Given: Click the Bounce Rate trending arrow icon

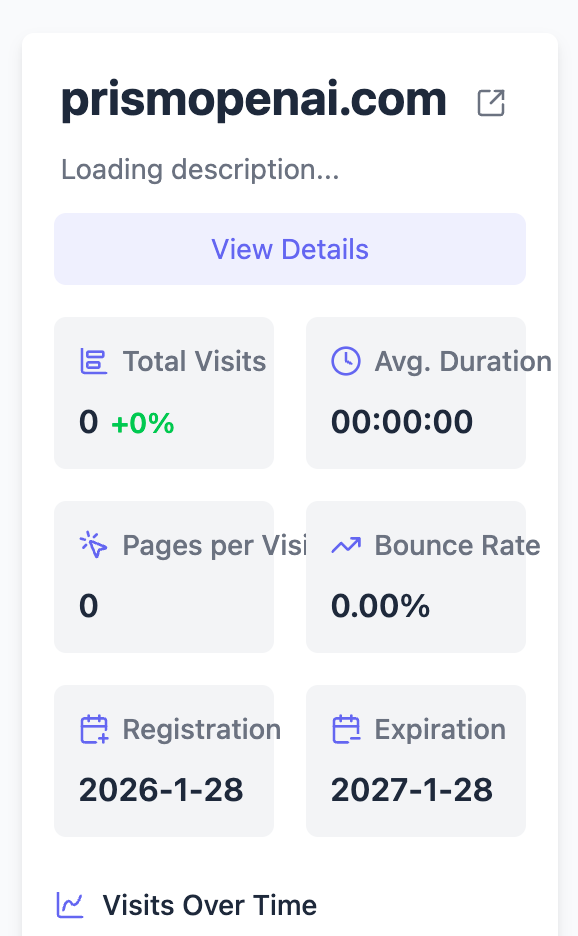Looking at the screenshot, I should pos(346,545).
